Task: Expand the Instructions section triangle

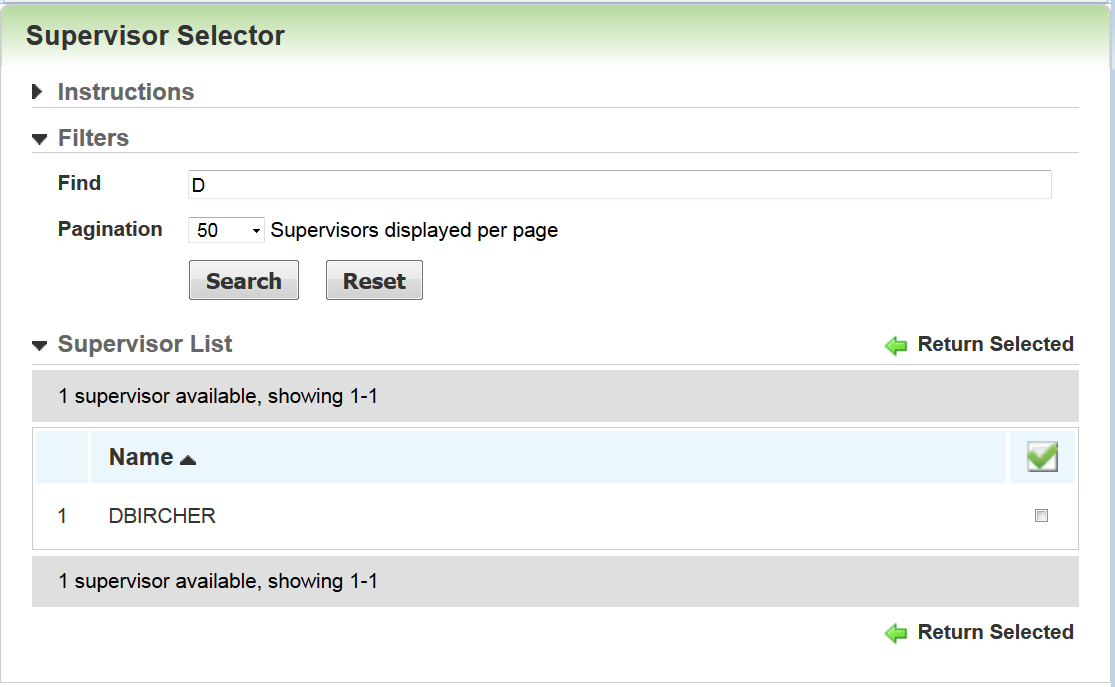Action: 38,92
